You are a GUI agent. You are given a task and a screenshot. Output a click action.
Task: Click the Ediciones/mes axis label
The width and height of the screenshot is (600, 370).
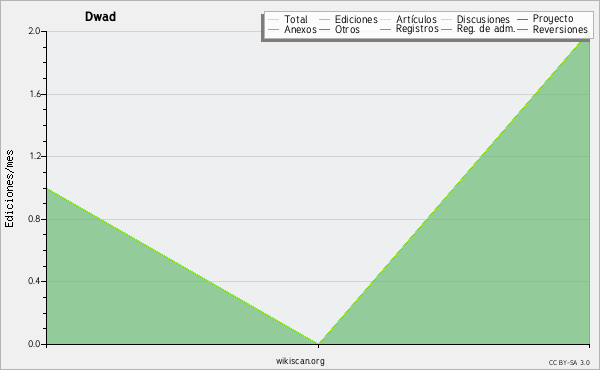[x=9, y=189]
